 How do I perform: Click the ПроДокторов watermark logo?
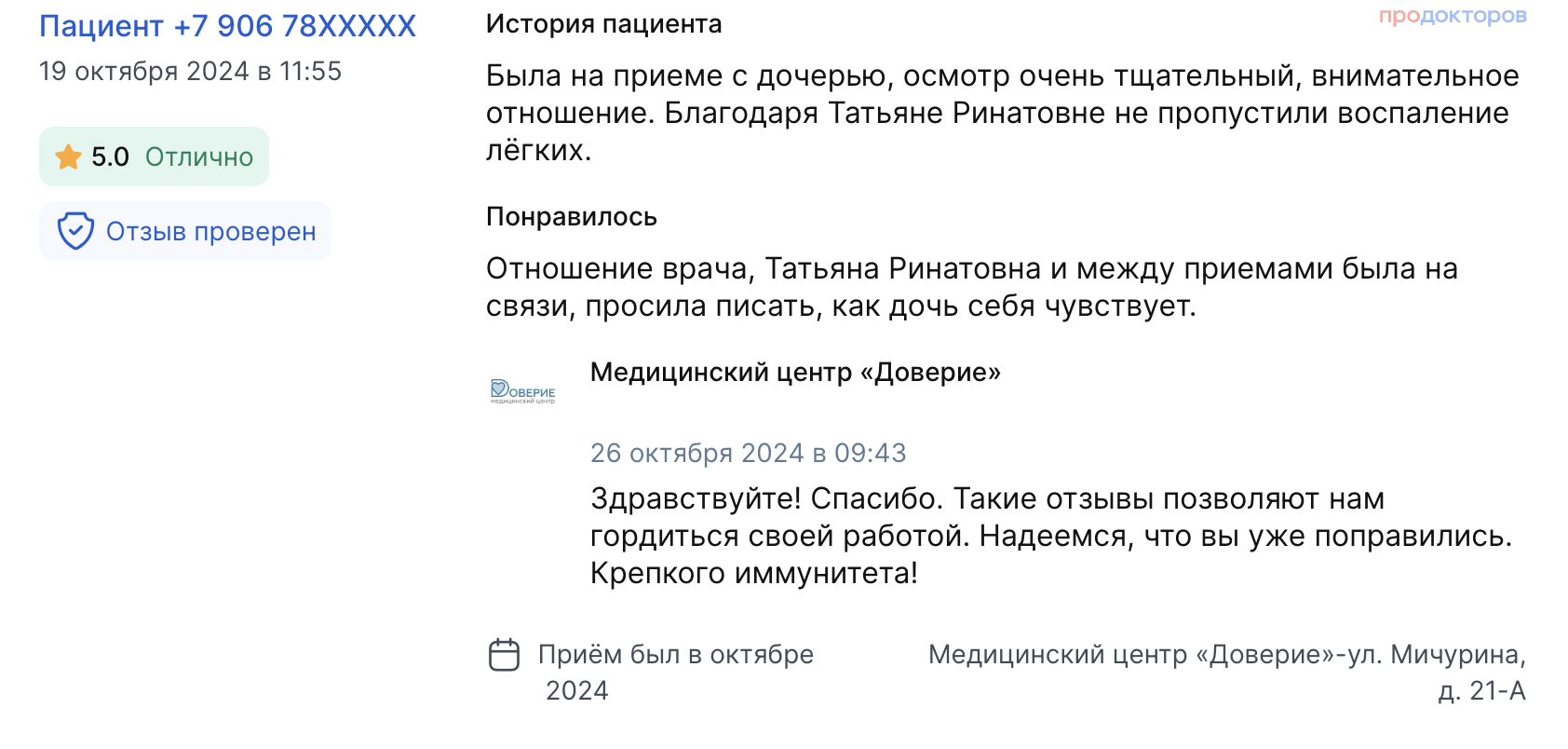click(1453, 16)
